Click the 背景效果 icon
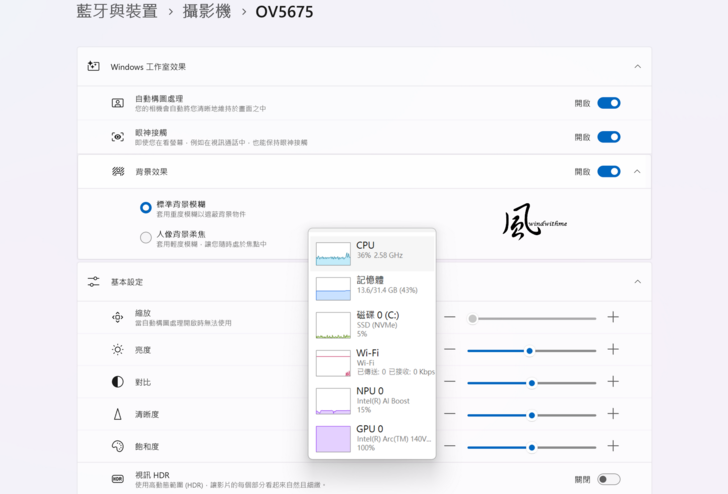 point(117,172)
